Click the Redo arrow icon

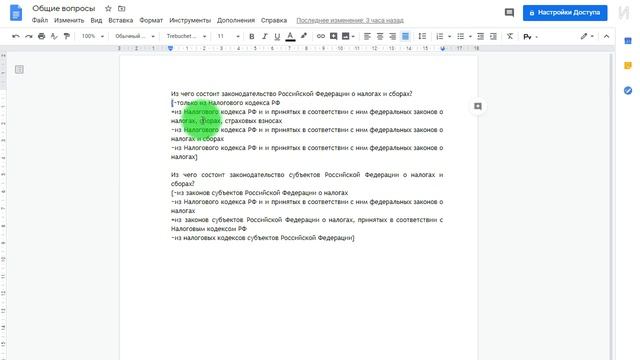tap(29, 36)
